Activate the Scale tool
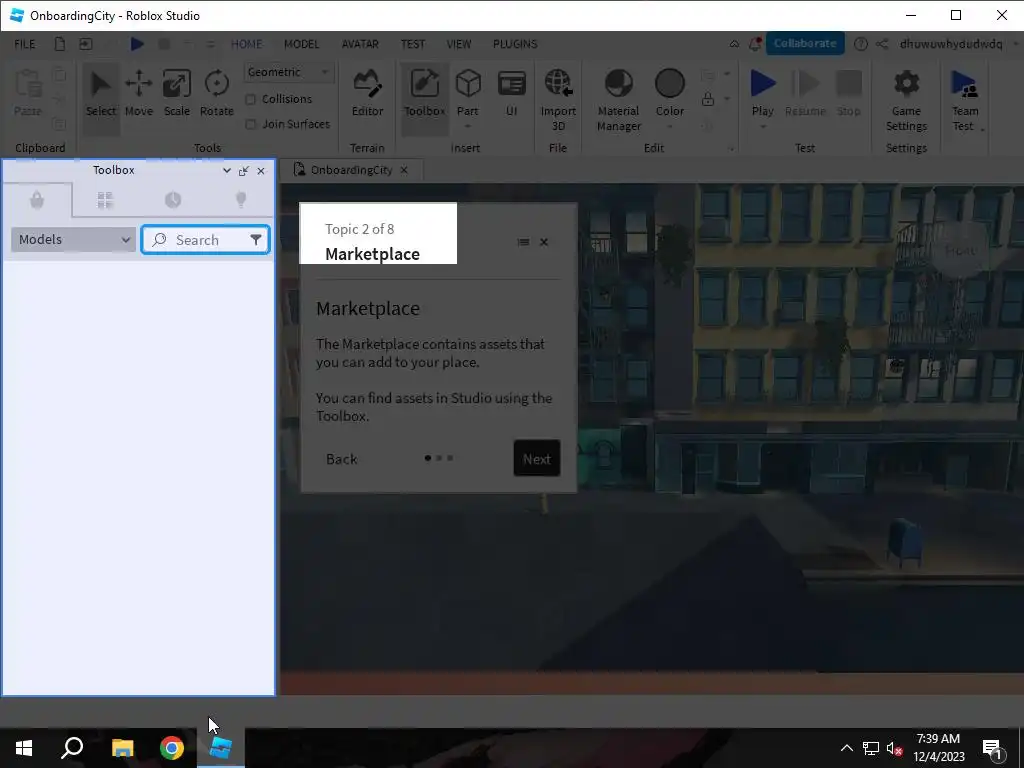The image size is (1024, 768). 177,95
